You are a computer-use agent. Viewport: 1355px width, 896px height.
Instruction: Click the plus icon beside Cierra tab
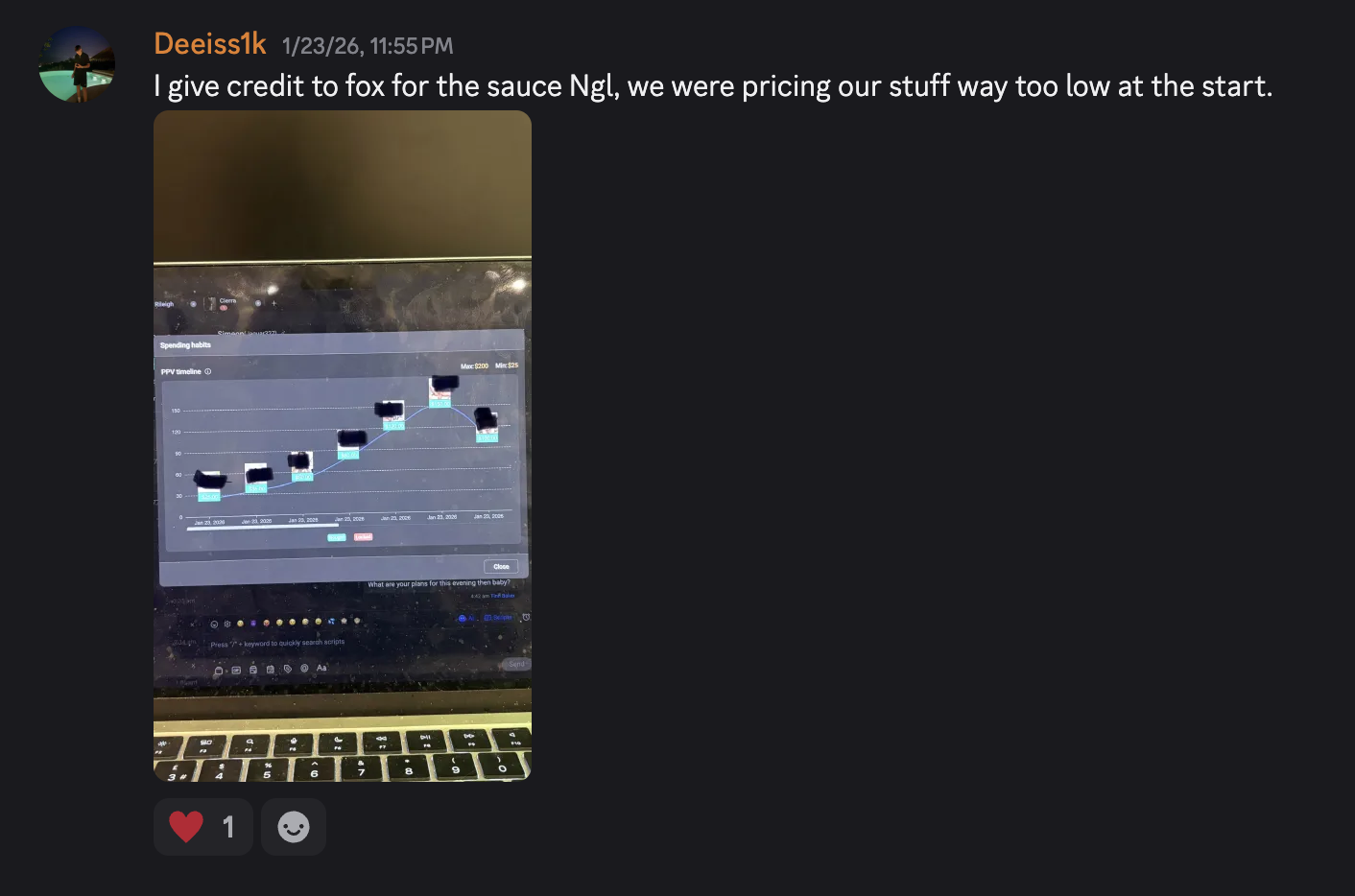(x=273, y=303)
